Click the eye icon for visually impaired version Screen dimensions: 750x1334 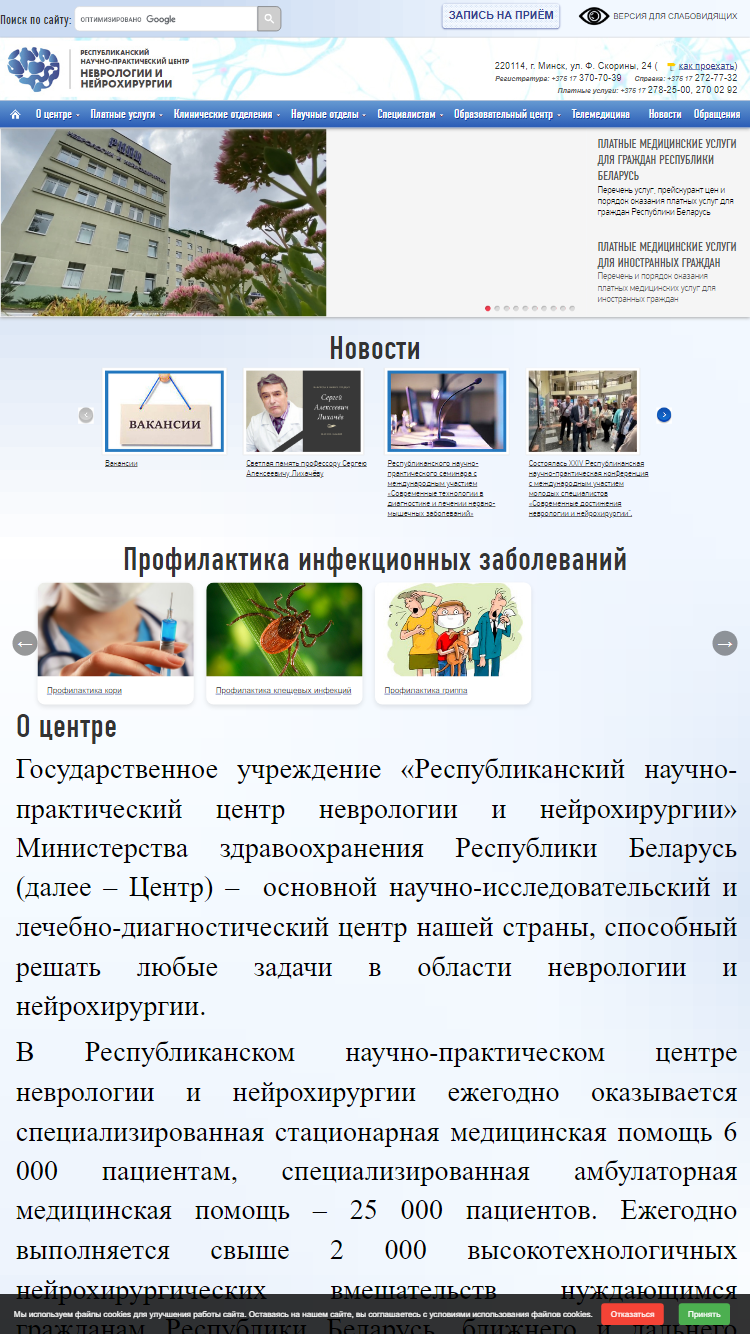pos(594,16)
